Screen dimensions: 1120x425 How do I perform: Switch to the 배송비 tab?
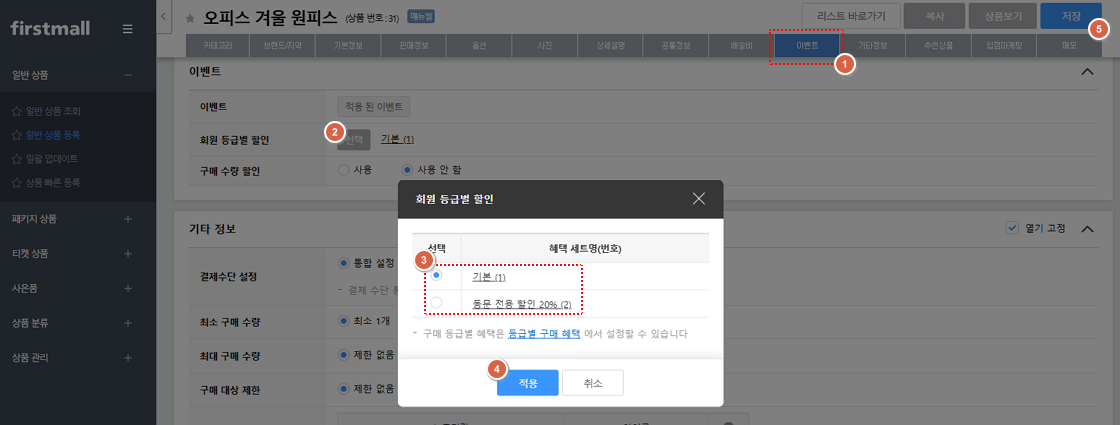pos(741,45)
